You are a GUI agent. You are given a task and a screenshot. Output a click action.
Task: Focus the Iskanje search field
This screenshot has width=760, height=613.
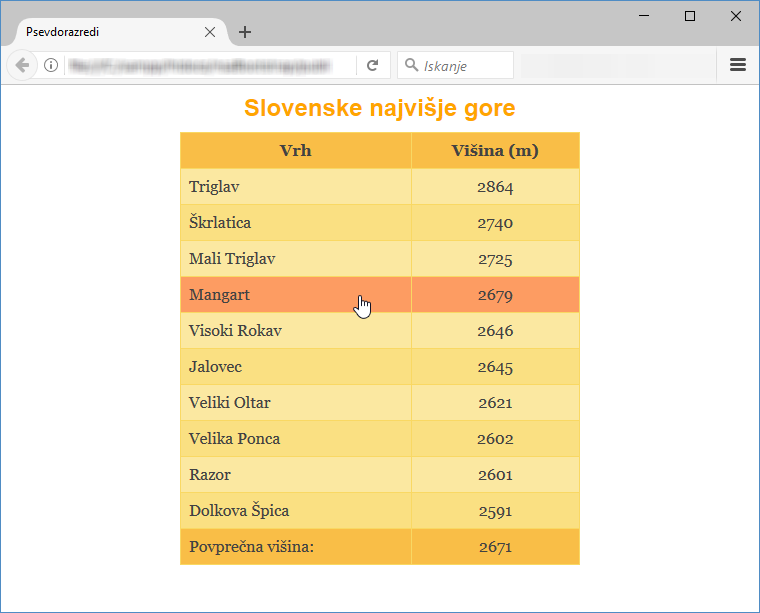tap(455, 65)
